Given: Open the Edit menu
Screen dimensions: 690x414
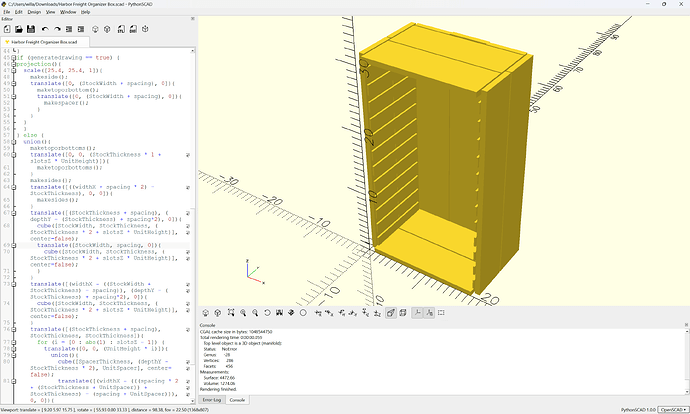Looking at the screenshot, I should 18,12.
